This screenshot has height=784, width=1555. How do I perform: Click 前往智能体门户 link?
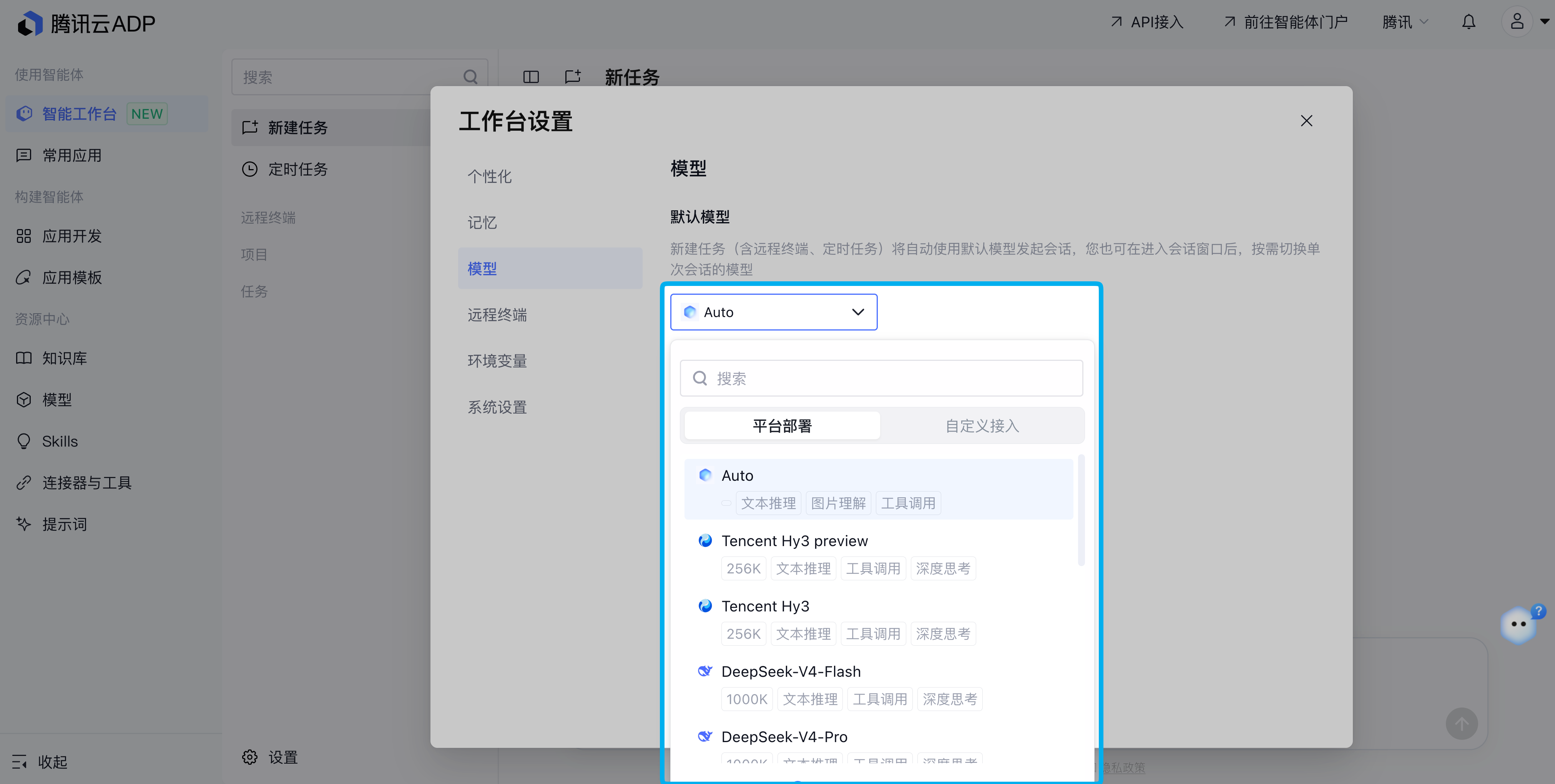click(x=1286, y=22)
